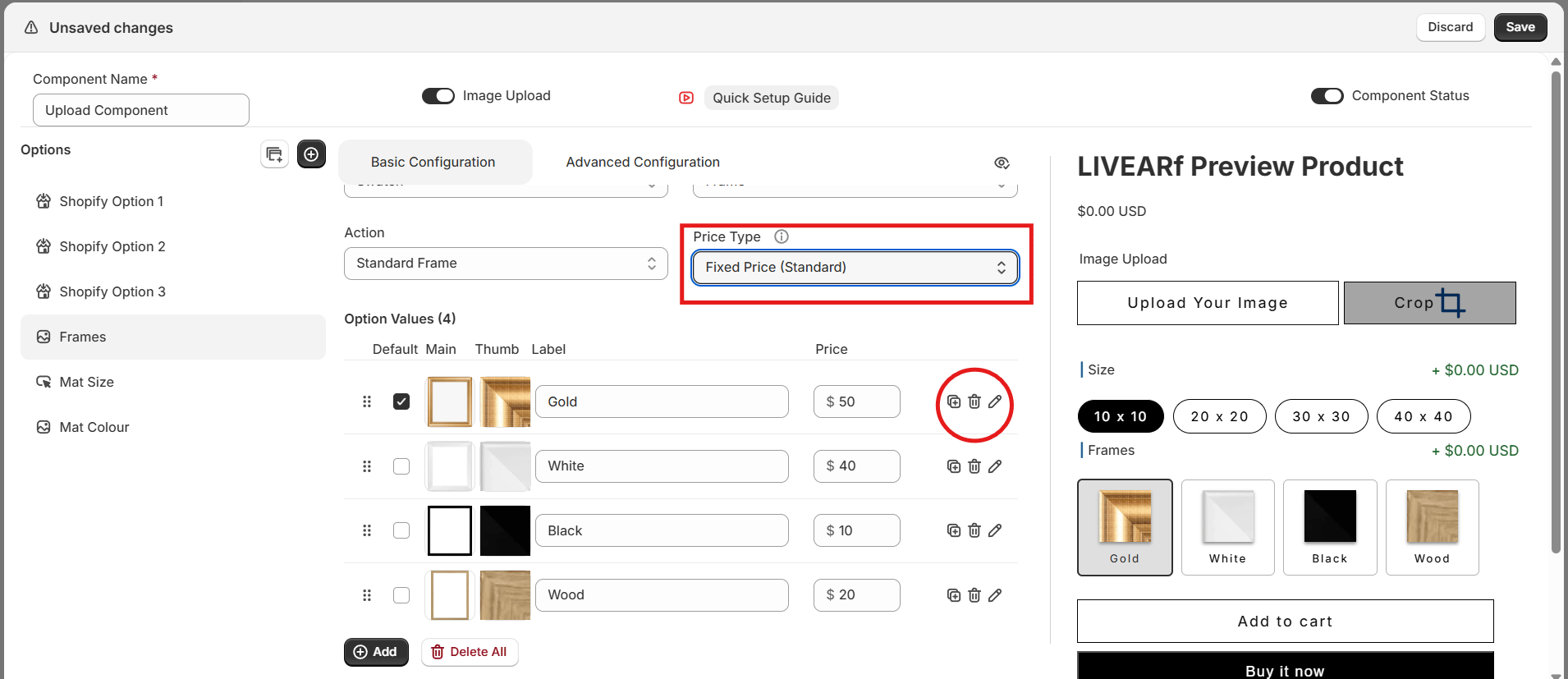Image resolution: width=1568 pixels, height=679 pixels.
Task: Click Upload Your Image button
Action: 1208,303
